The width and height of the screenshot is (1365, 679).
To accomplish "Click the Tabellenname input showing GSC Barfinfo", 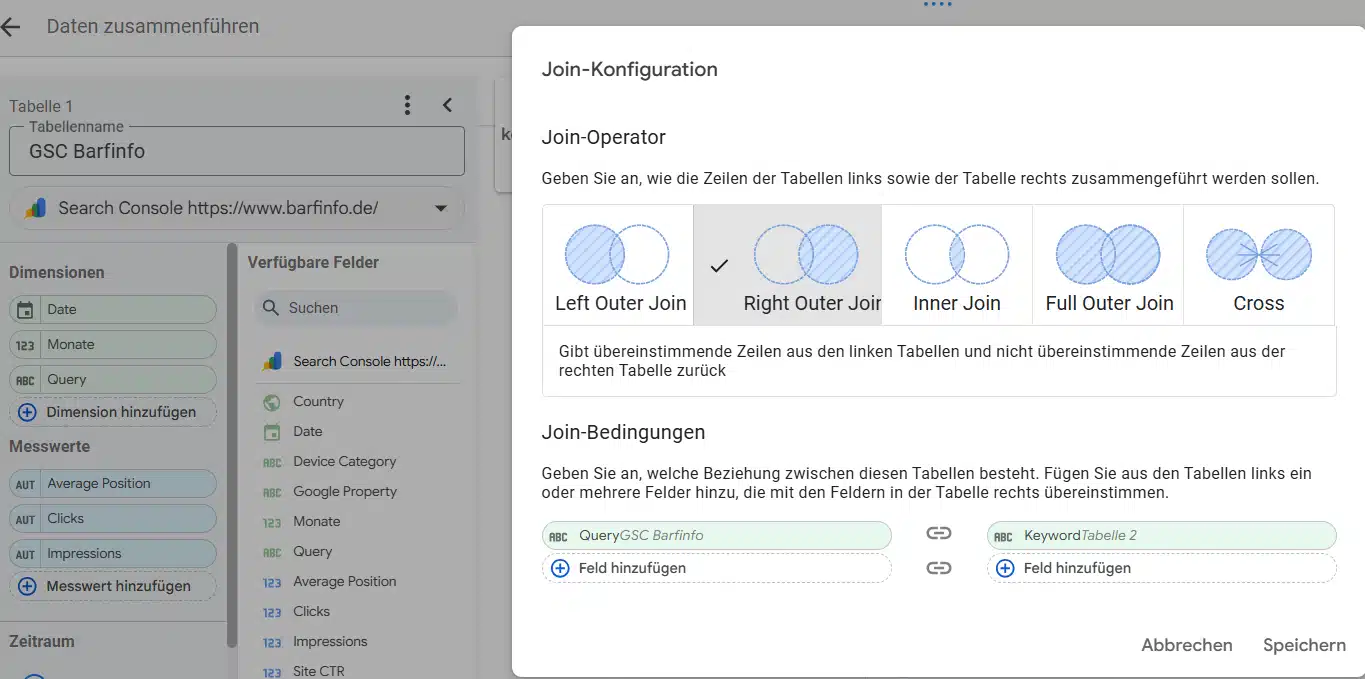I will click(236, 151).
